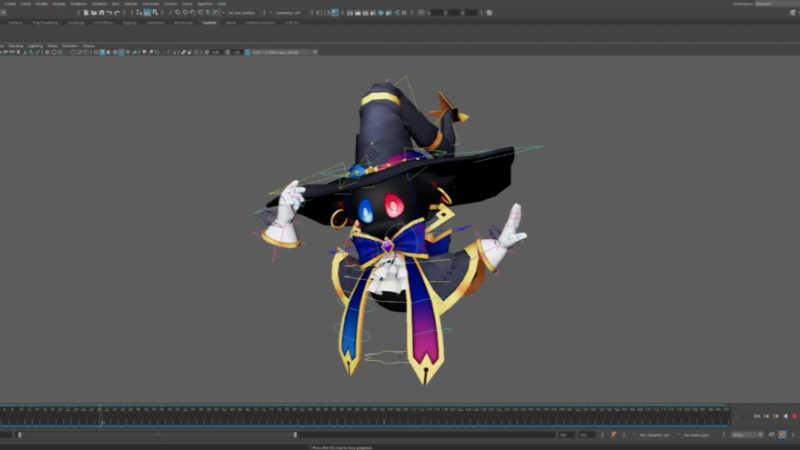The image size is (800, 450).
Task: Toggle make live surface icon
Action: pyautogui.click(x=217, y=13)
